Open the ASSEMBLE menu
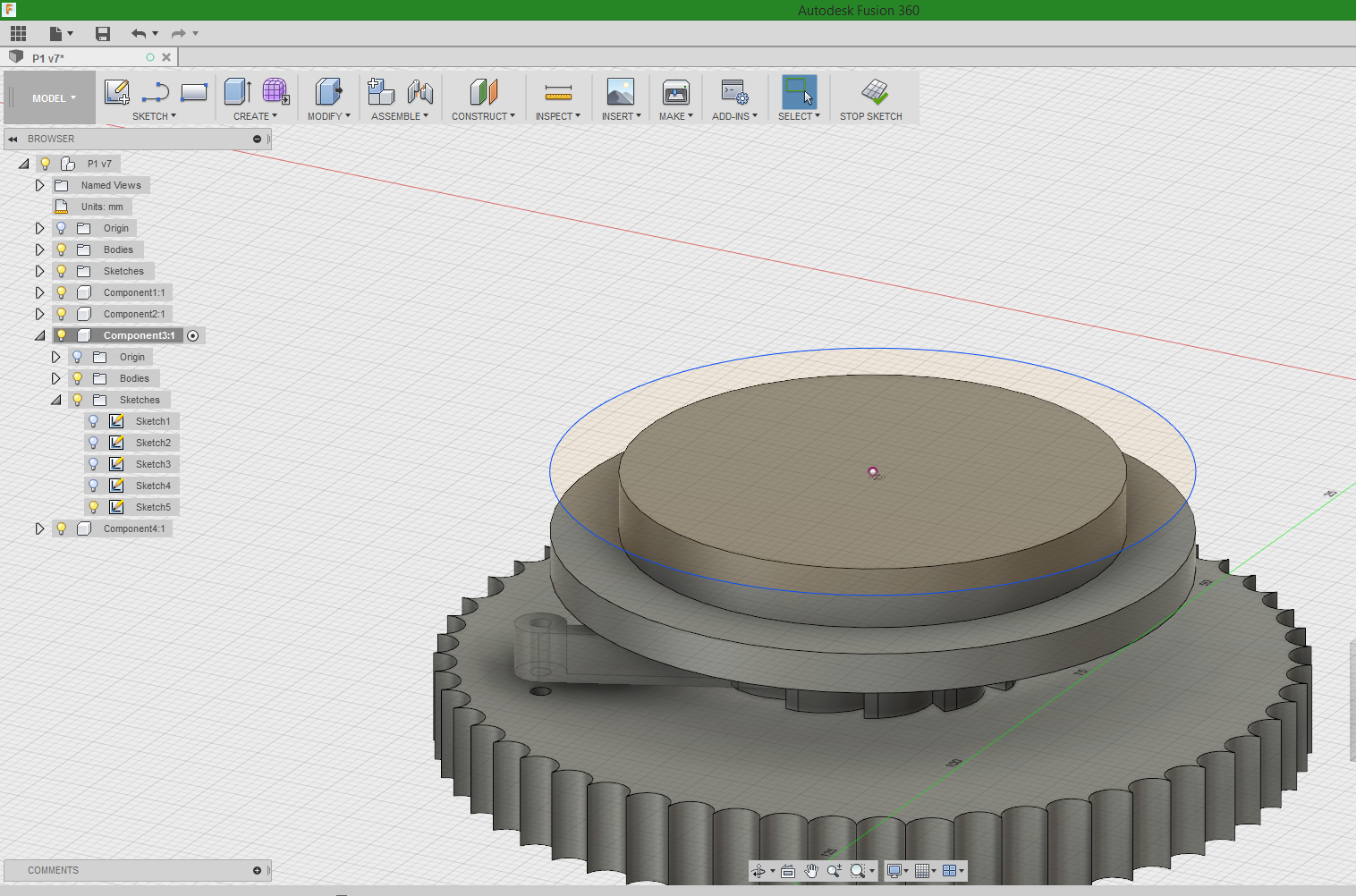The image size is (1356, 896). pos(399,116)
